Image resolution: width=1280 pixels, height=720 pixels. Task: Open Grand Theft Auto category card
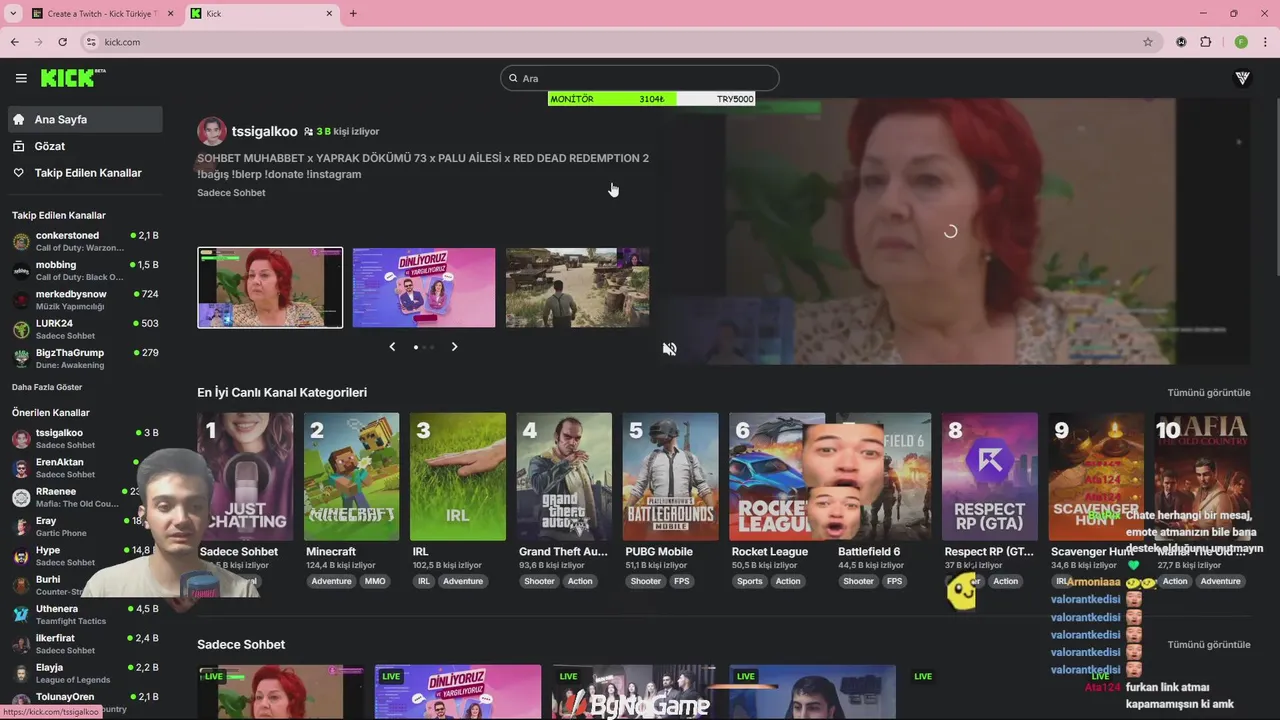564,477
